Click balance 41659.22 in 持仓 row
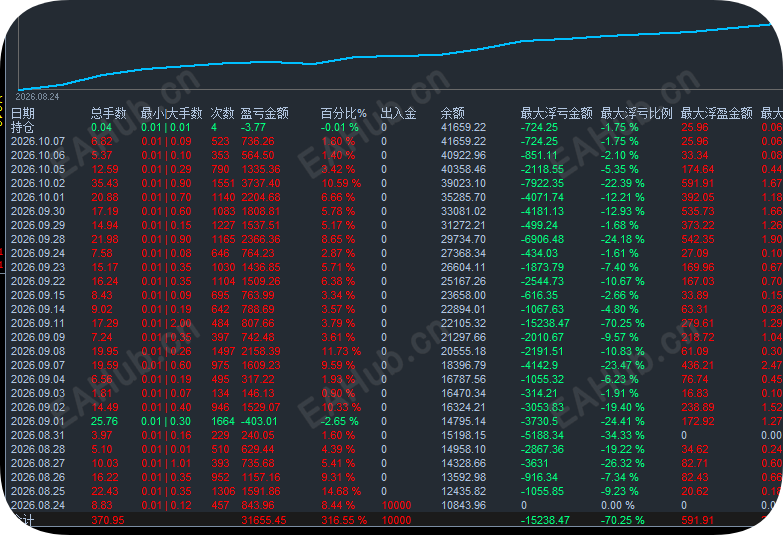783x535 pixels. pos(463,127)
